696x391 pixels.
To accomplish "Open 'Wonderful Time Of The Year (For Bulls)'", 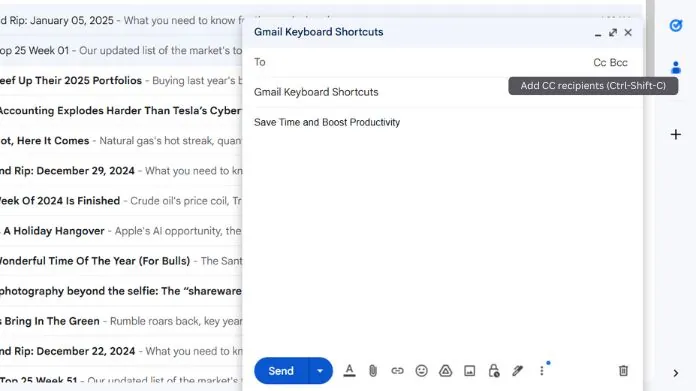I will [121, 261].
